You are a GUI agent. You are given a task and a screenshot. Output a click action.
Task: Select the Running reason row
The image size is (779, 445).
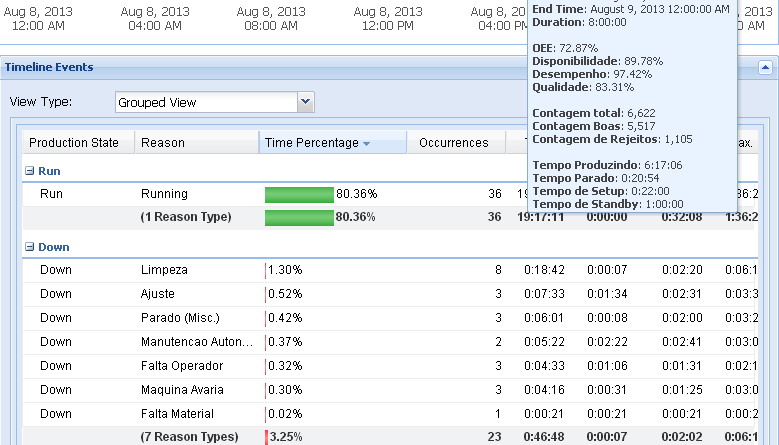click(x=164, y=194)
